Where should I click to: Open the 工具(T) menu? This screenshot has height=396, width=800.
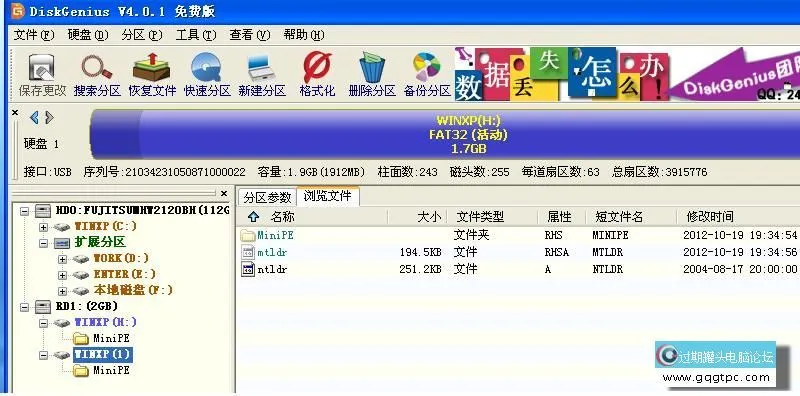[x=196, y=35]
